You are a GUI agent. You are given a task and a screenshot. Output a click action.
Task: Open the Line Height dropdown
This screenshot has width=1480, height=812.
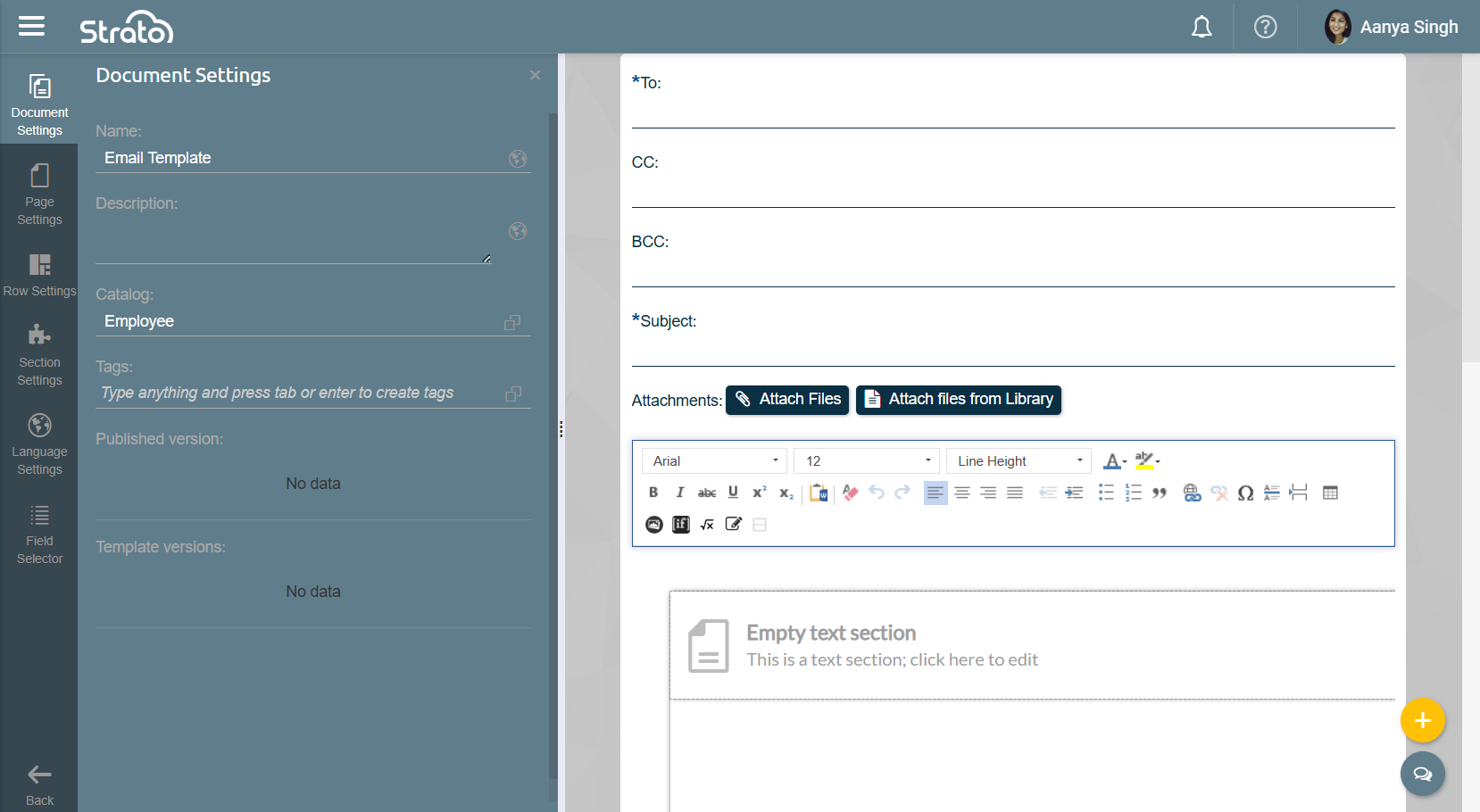coord(1019,461)
